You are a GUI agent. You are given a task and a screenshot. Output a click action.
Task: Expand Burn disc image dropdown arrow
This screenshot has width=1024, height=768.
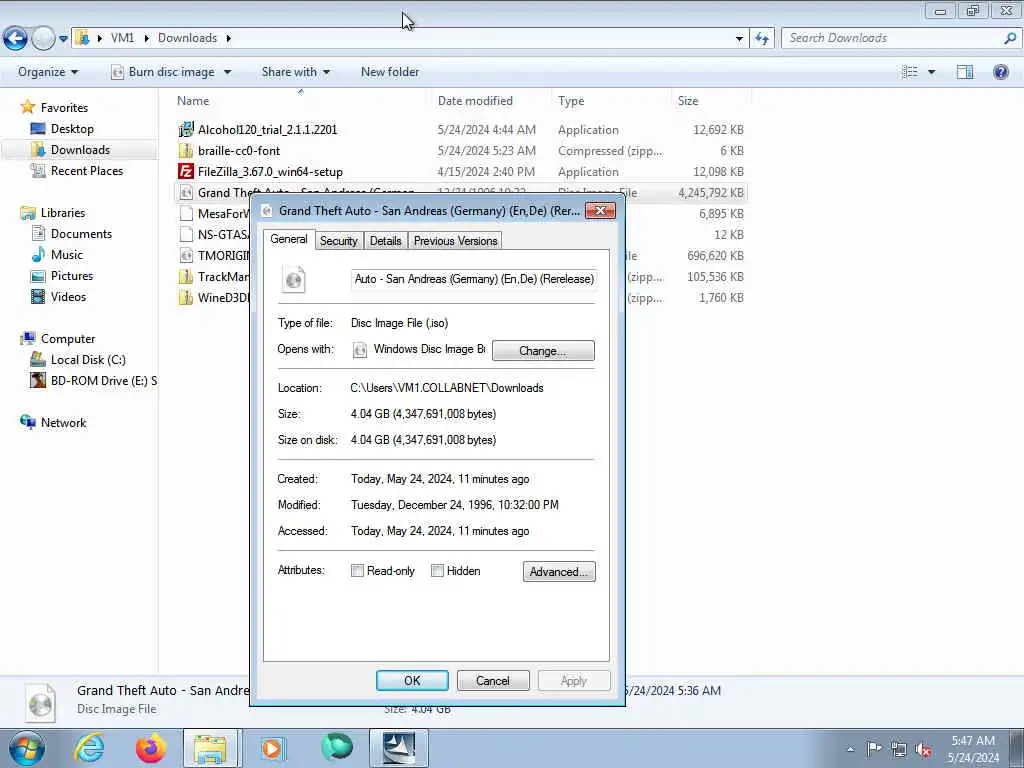(227, 72)
